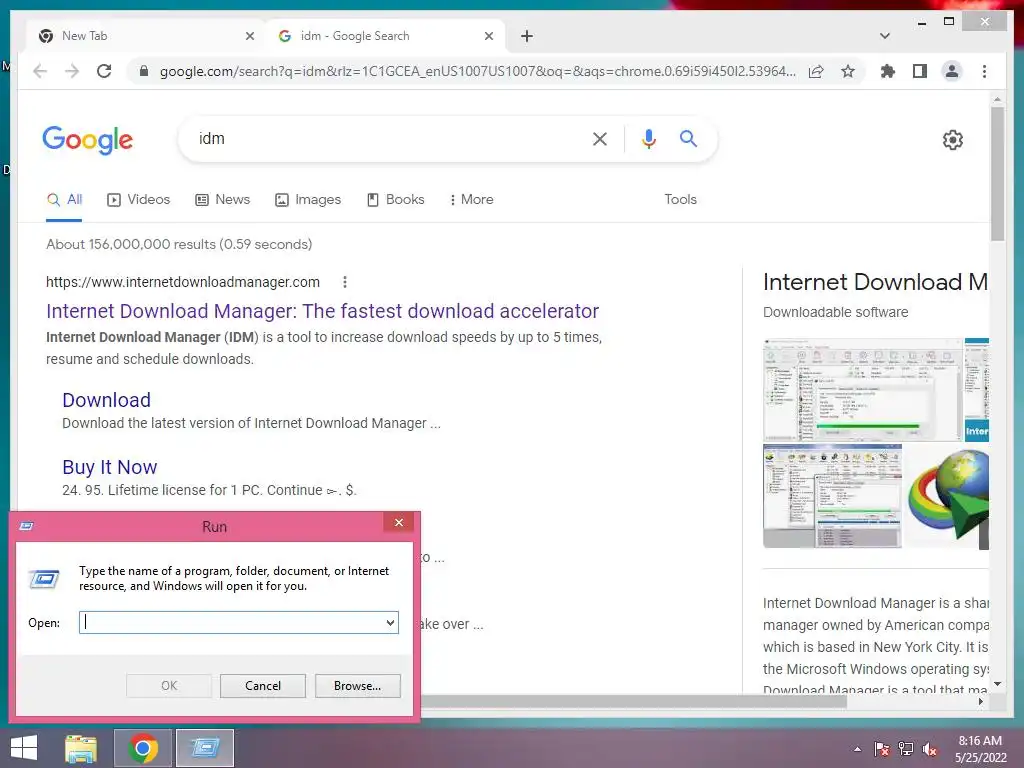The height and width of the screenshot is (768, 1024).
Task: Close the New Tab tab
Action: click(249, 36)
